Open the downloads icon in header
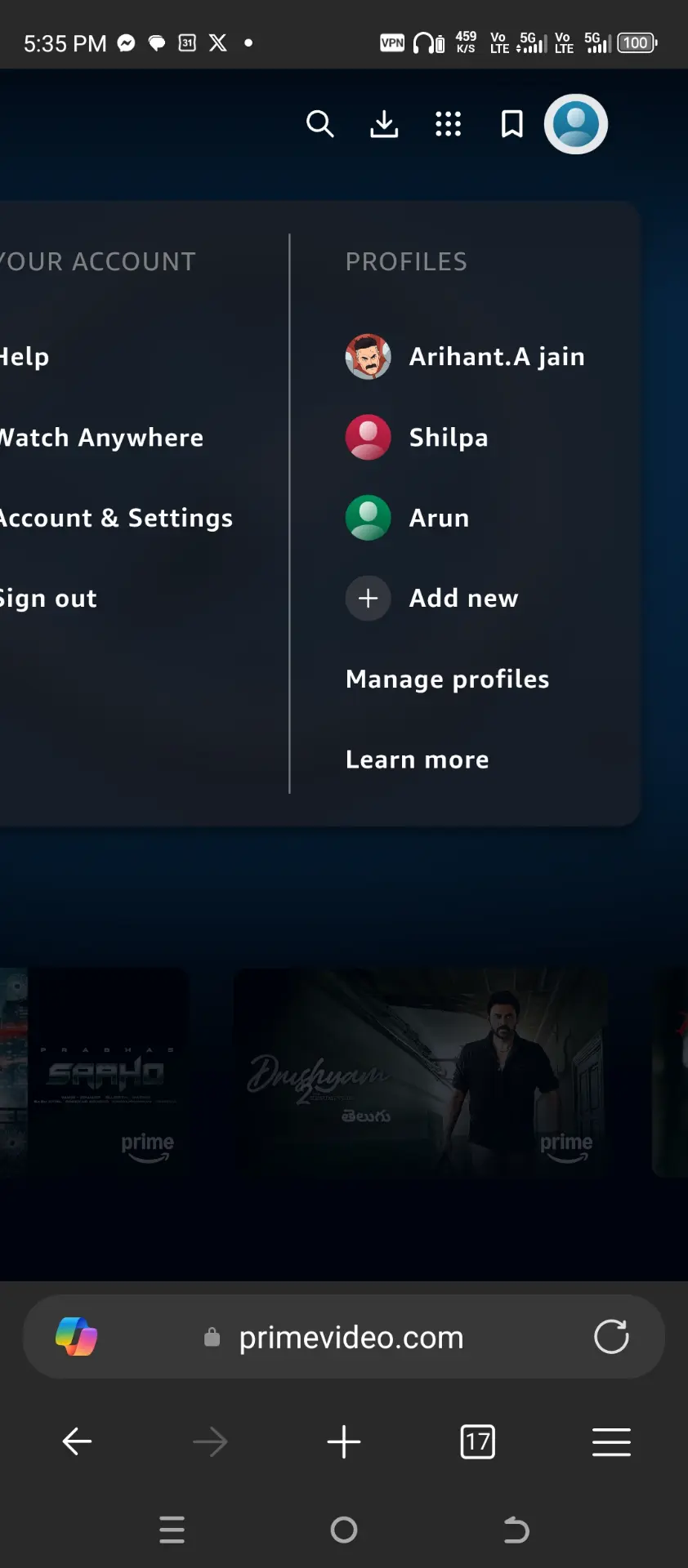This screenshot has height=1568, width=688. pyautogui.click(x=384, y=124)
